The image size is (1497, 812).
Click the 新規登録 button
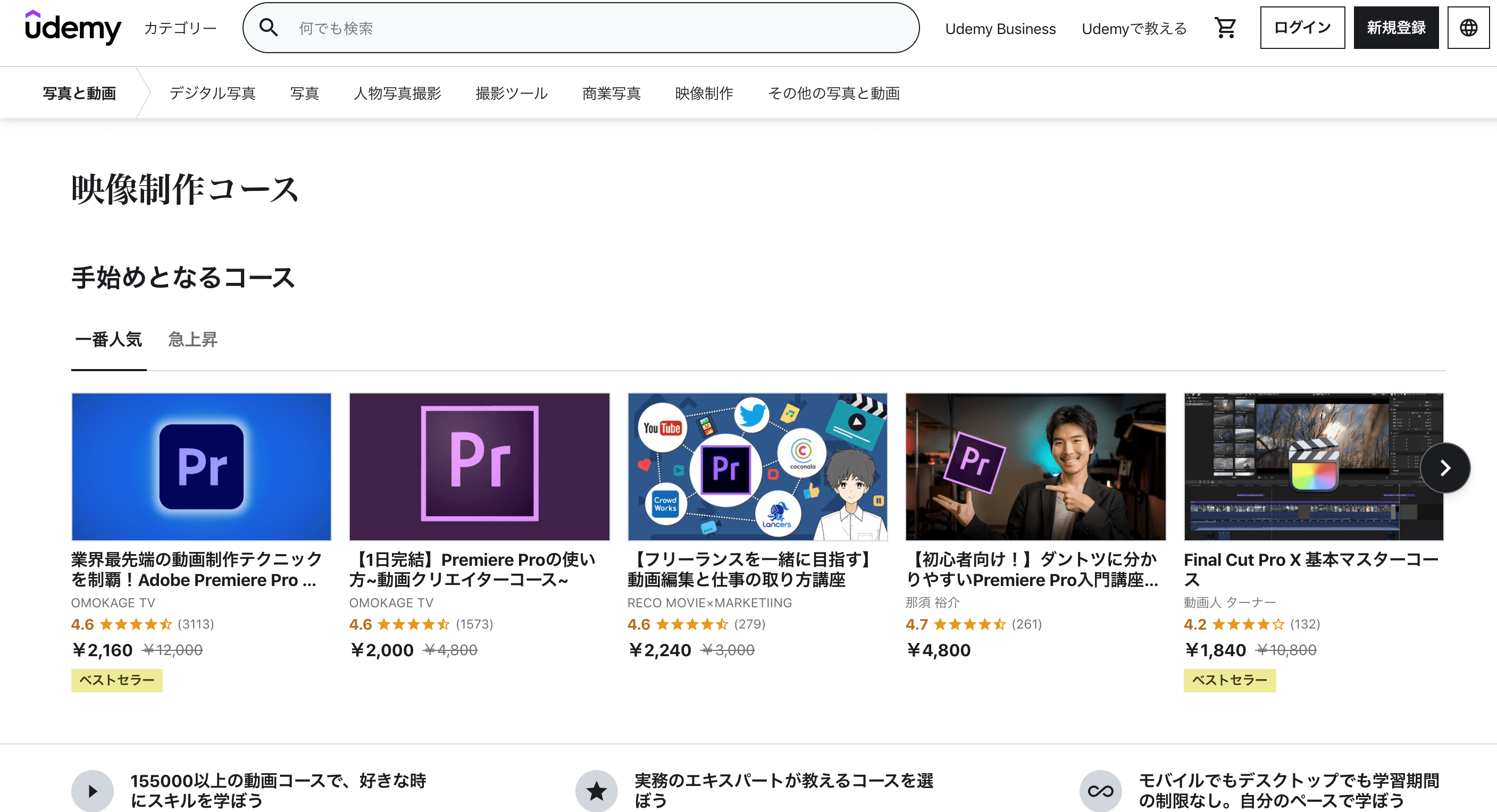click(x=1396, y=27)
